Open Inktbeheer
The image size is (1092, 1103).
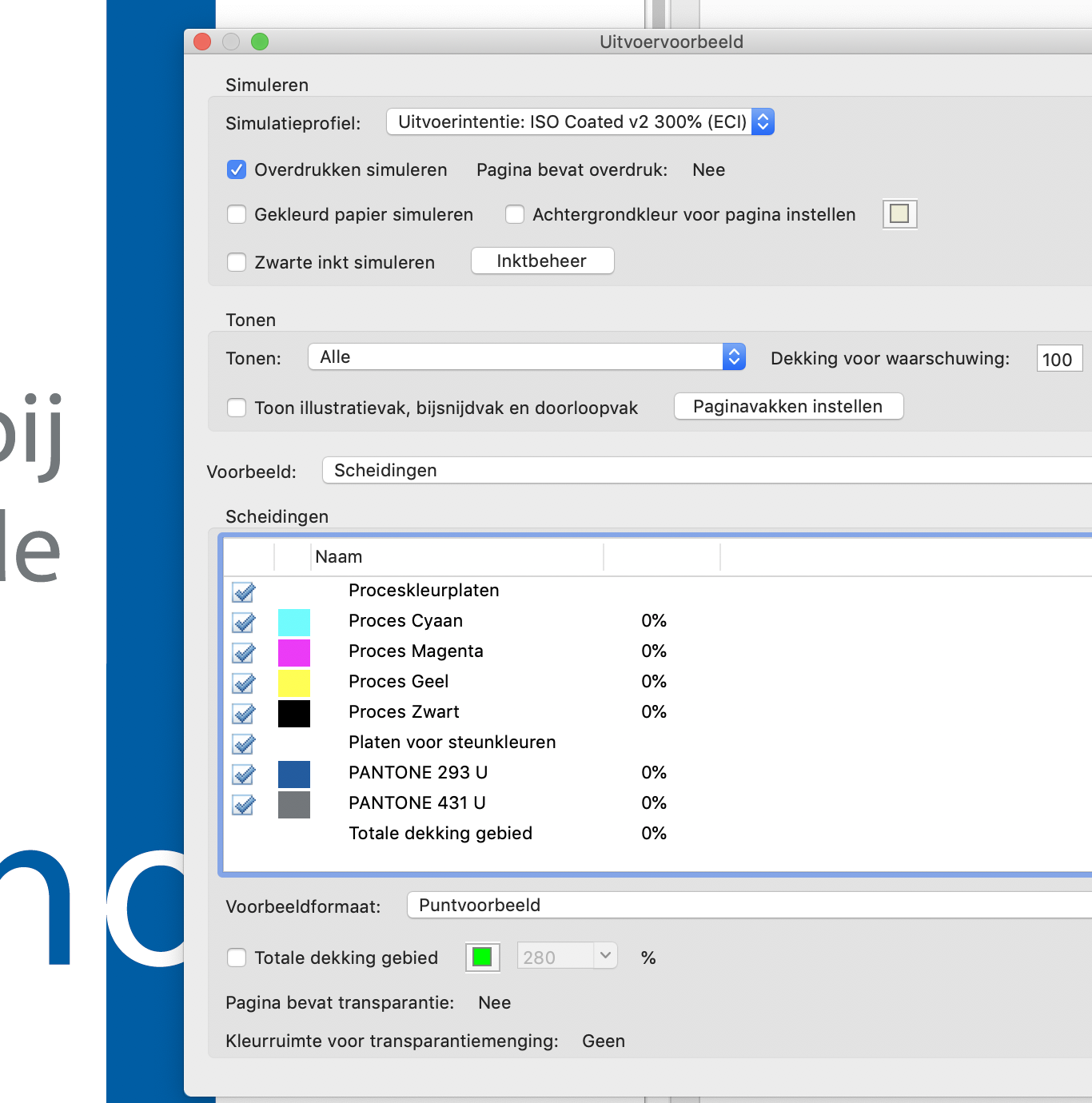(x=542, y=261)
